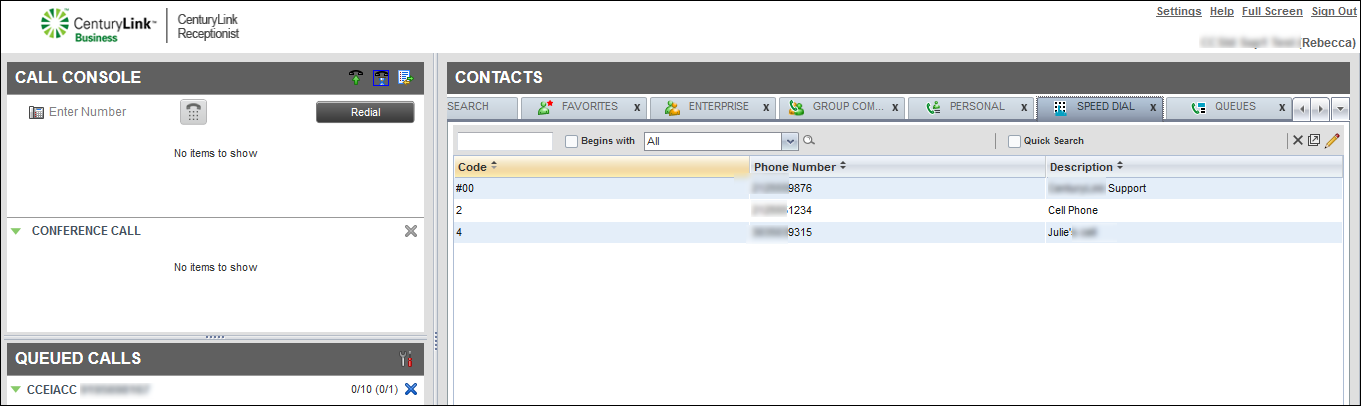Image resolution: width=1361 pixels, height=406 pixels.
Task: Click the Sign Out link
Action: (1334, 12)
